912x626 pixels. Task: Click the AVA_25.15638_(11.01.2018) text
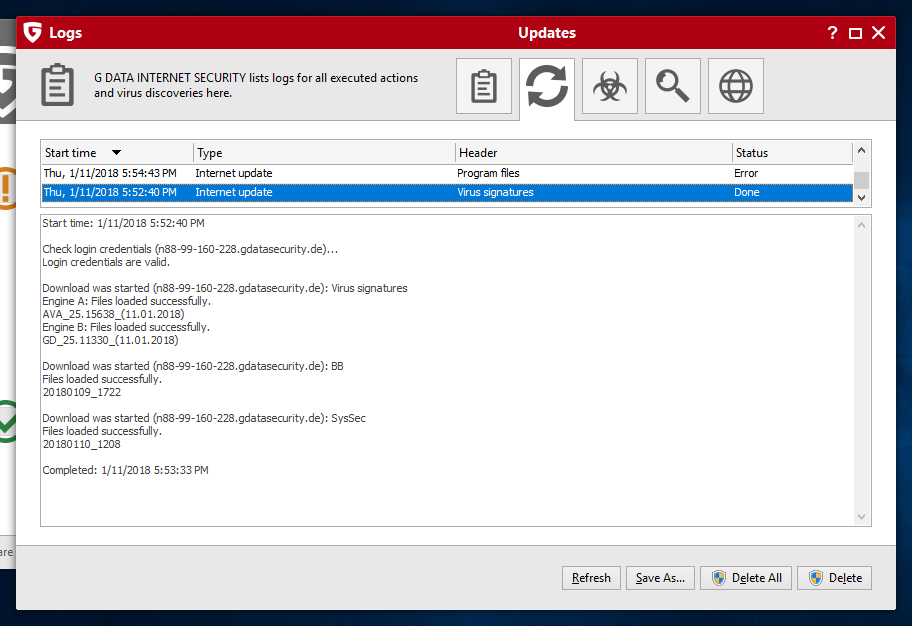coord(113,314)
